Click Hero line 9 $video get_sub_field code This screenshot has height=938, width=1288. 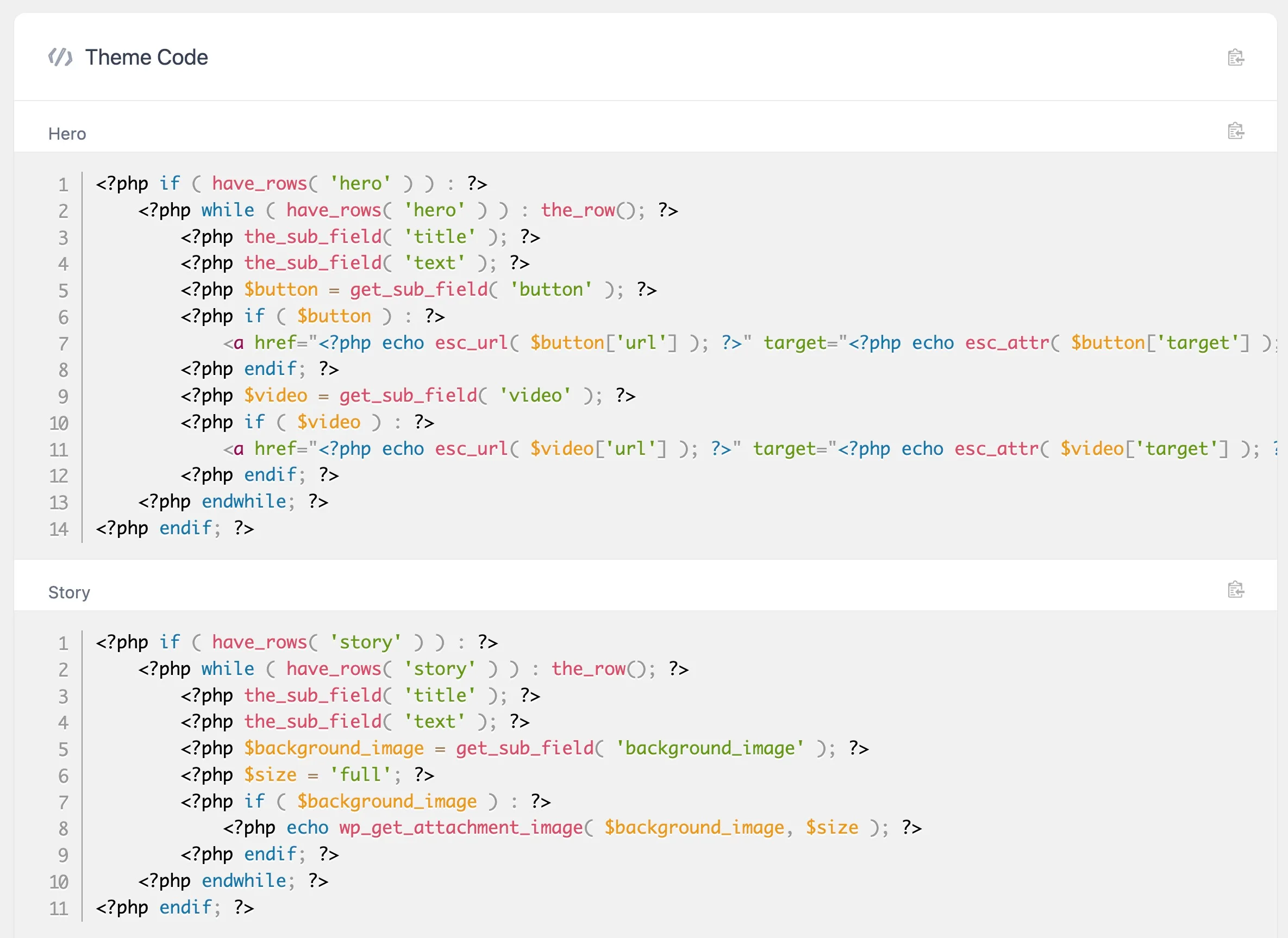pos(408,395)
